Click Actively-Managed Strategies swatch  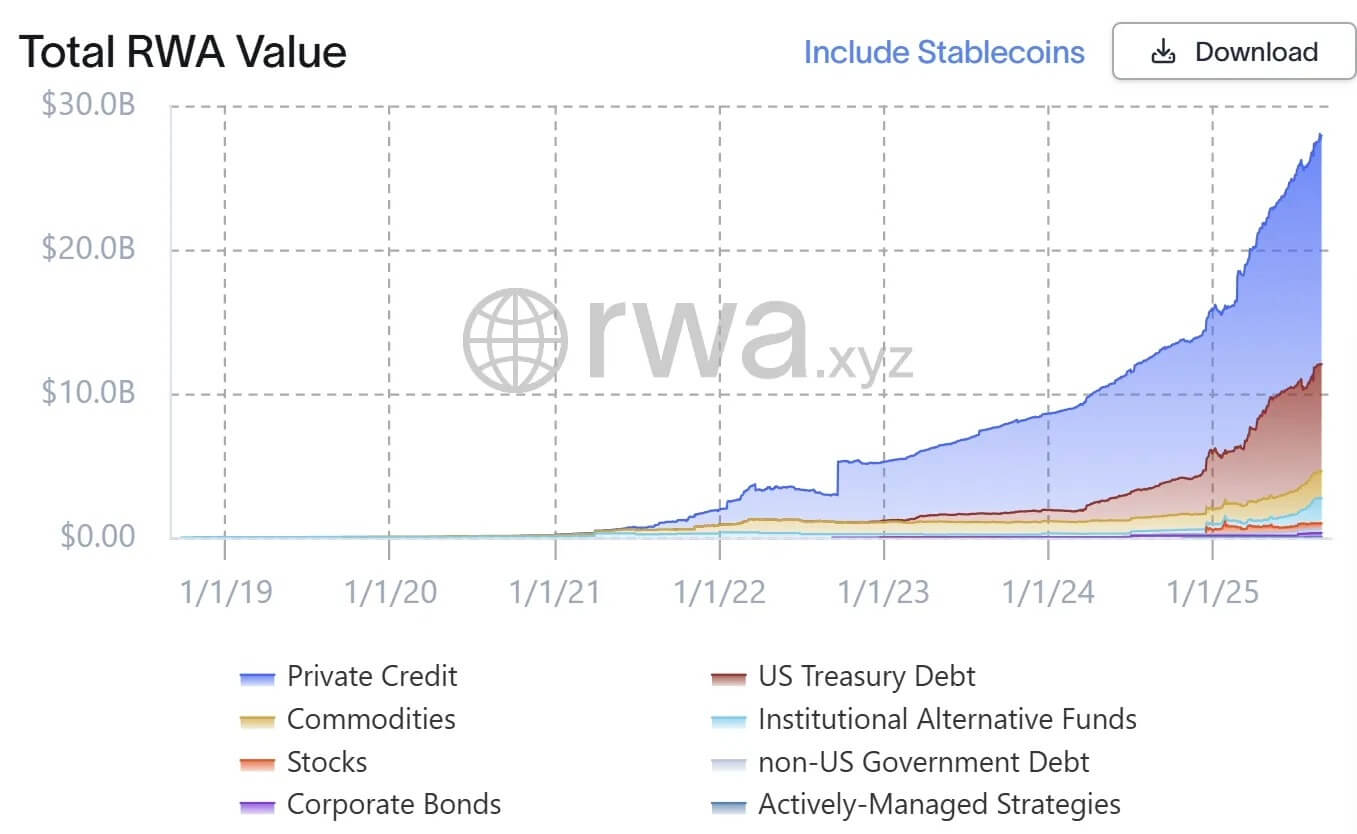coord(728,807)
